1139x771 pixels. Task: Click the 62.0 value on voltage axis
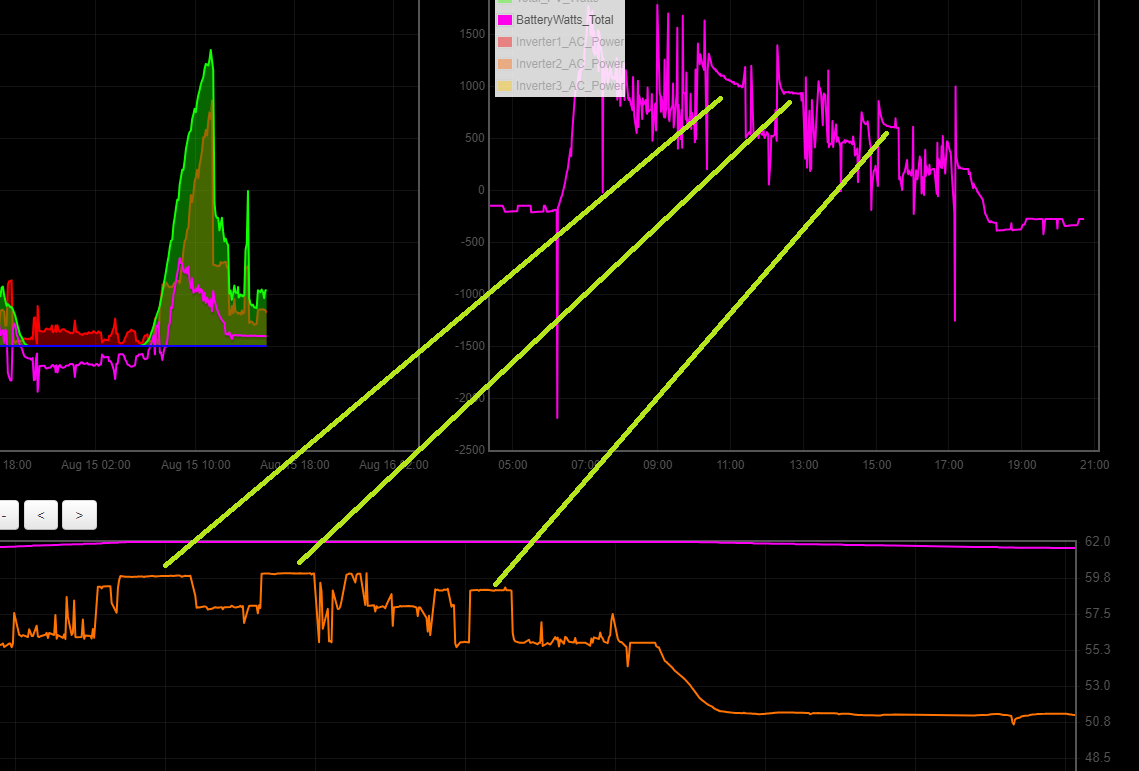[x=1097, y=541]
